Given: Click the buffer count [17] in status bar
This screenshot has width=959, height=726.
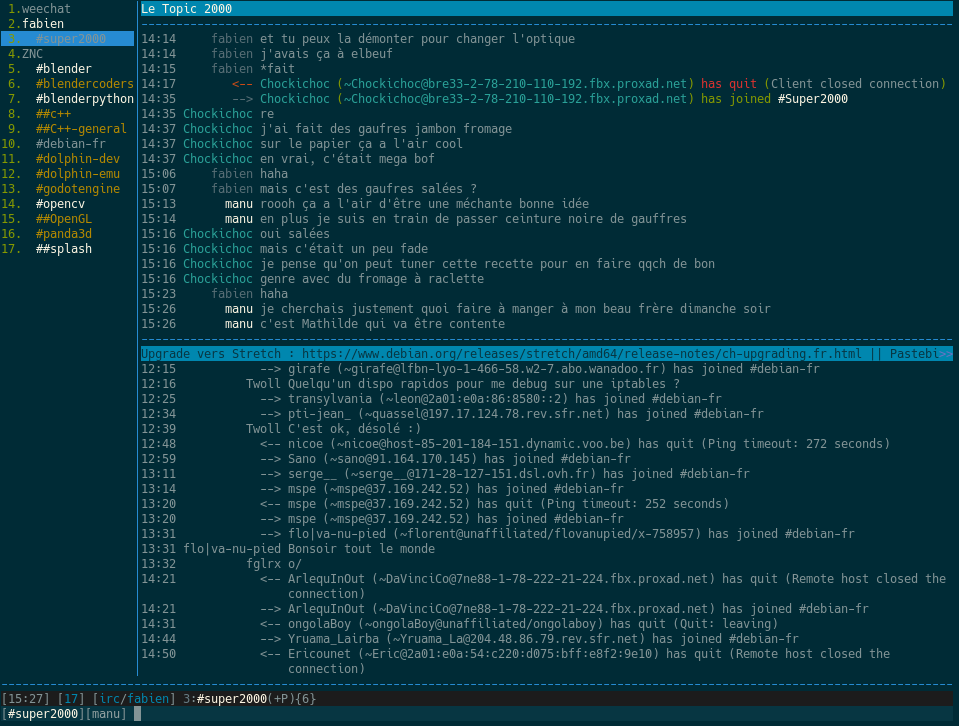Looking at the screenshot, I should tap(71, 698).
